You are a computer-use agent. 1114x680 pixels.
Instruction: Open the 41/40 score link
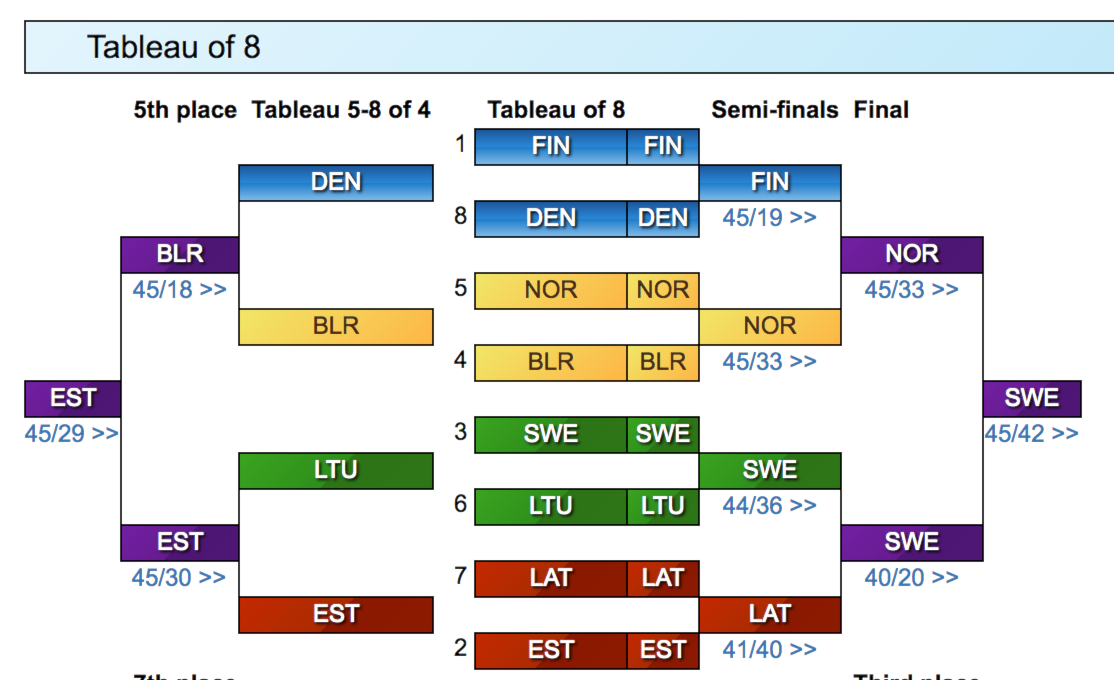(769, 650)
